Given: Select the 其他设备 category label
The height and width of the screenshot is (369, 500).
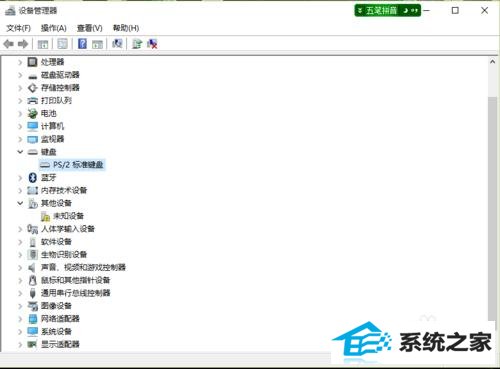Looking at the screenshot, I should click(56, 203).
